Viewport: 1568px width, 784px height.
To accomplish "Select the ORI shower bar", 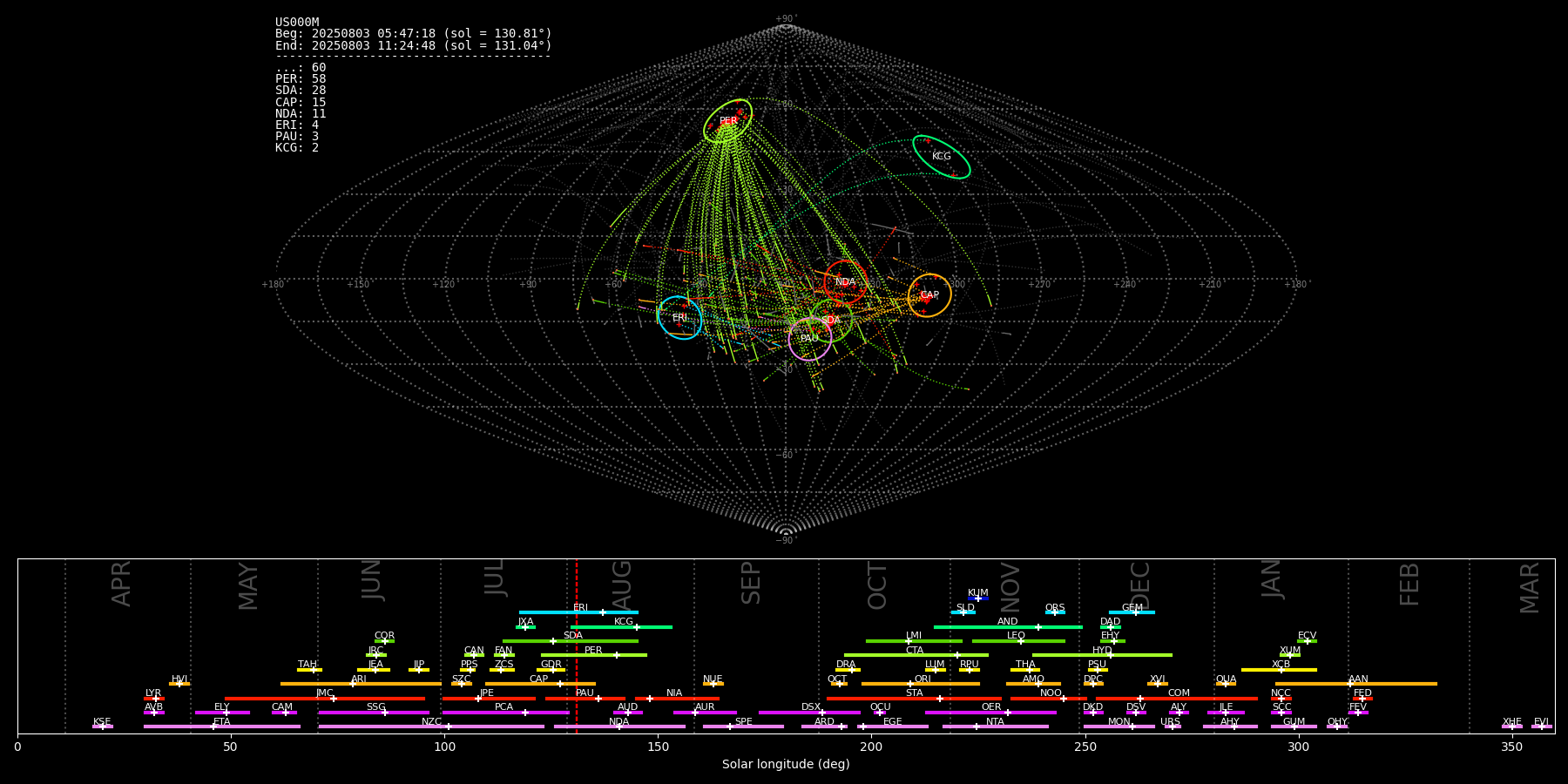I will point(921,684).
